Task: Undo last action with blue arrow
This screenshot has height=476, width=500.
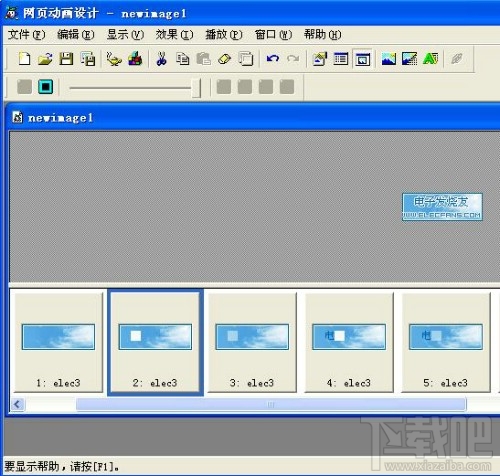Action: pos(273,59)
